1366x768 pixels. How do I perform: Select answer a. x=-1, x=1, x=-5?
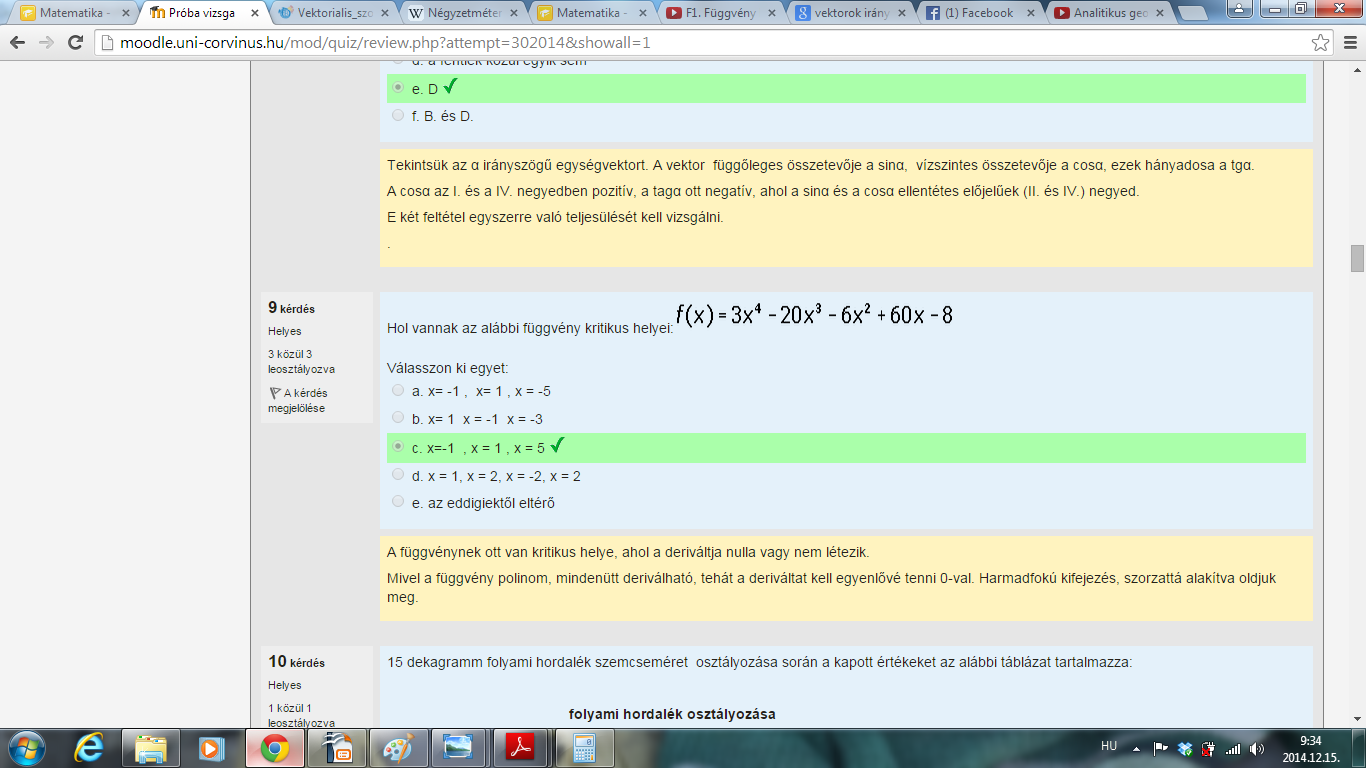(x=398, y=390)
